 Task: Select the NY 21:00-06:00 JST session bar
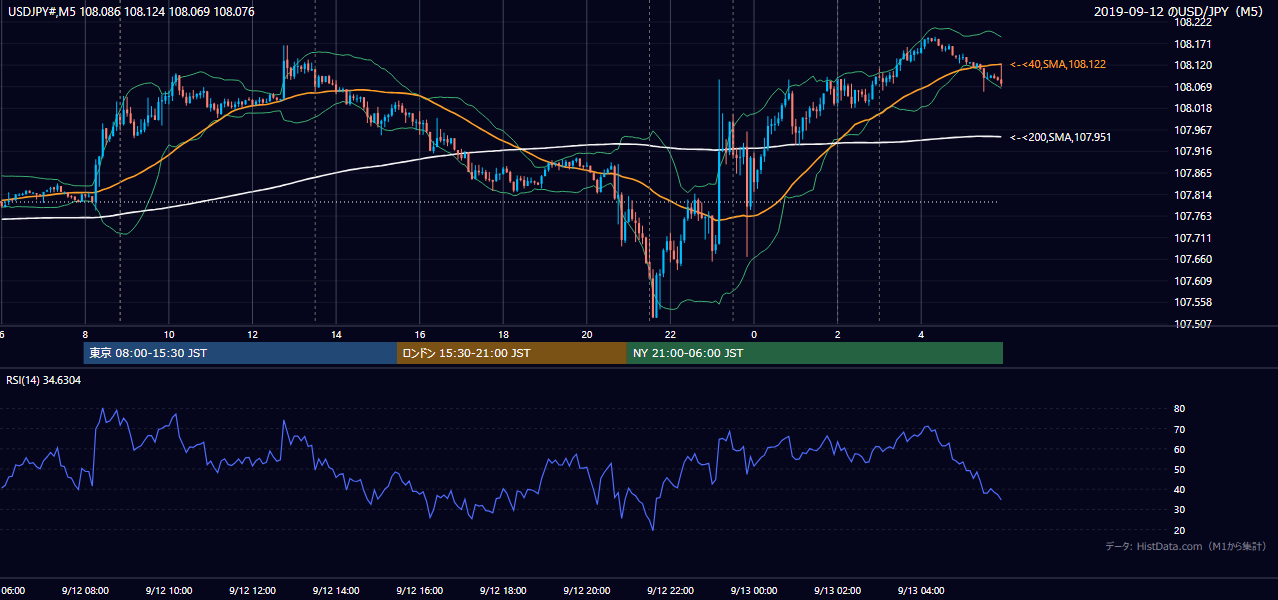click(815, 353)
